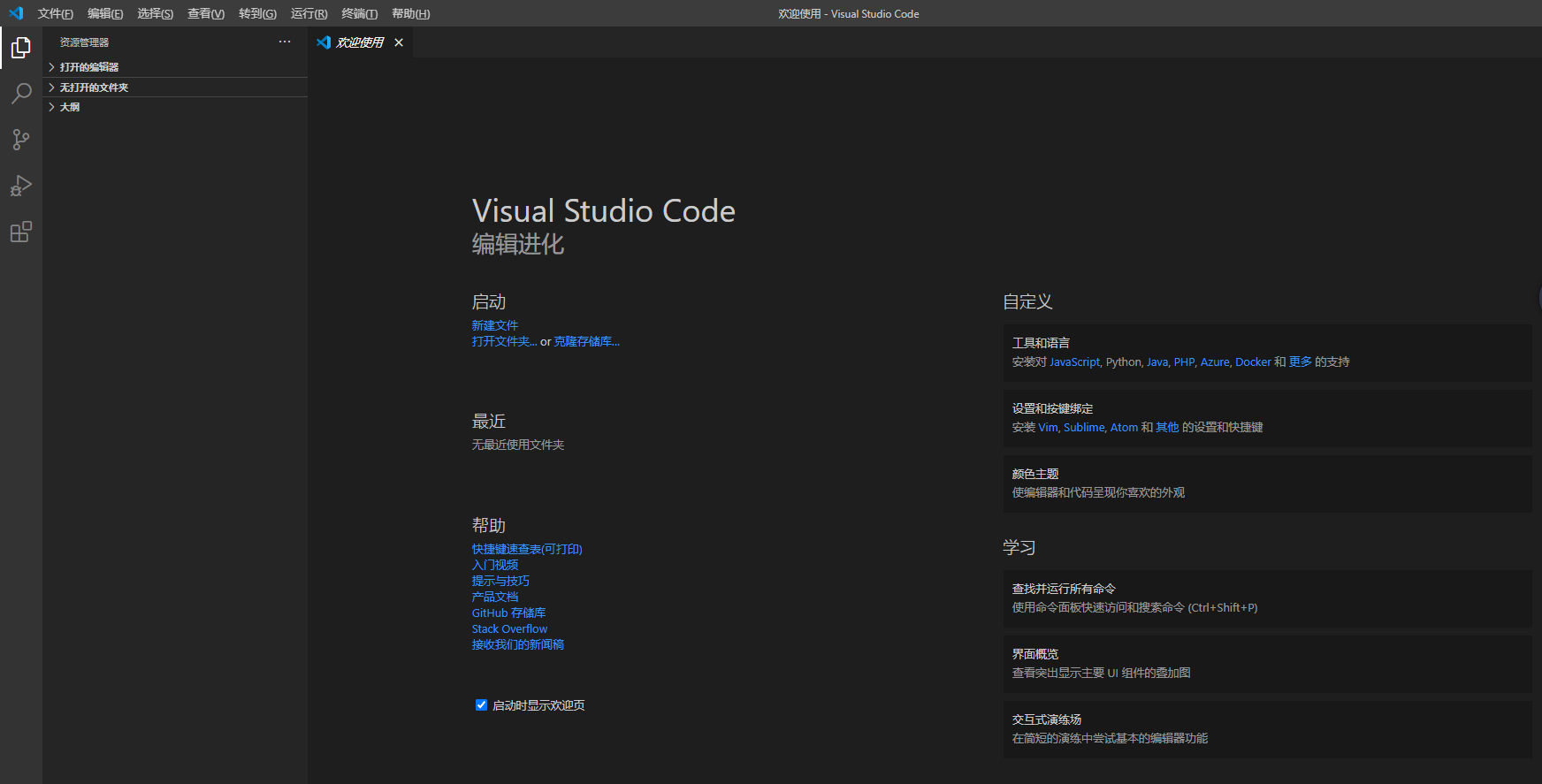Click the JavaScript link under 工具和语言

(1075, 362)
